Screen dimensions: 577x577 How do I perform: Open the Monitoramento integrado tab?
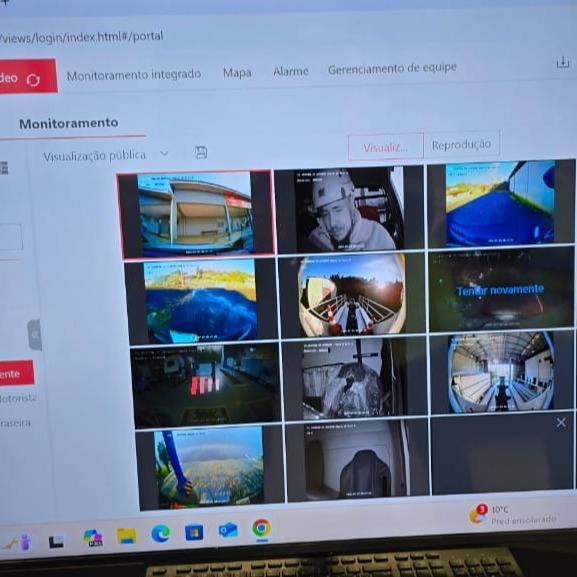click(x=134, y=75)
